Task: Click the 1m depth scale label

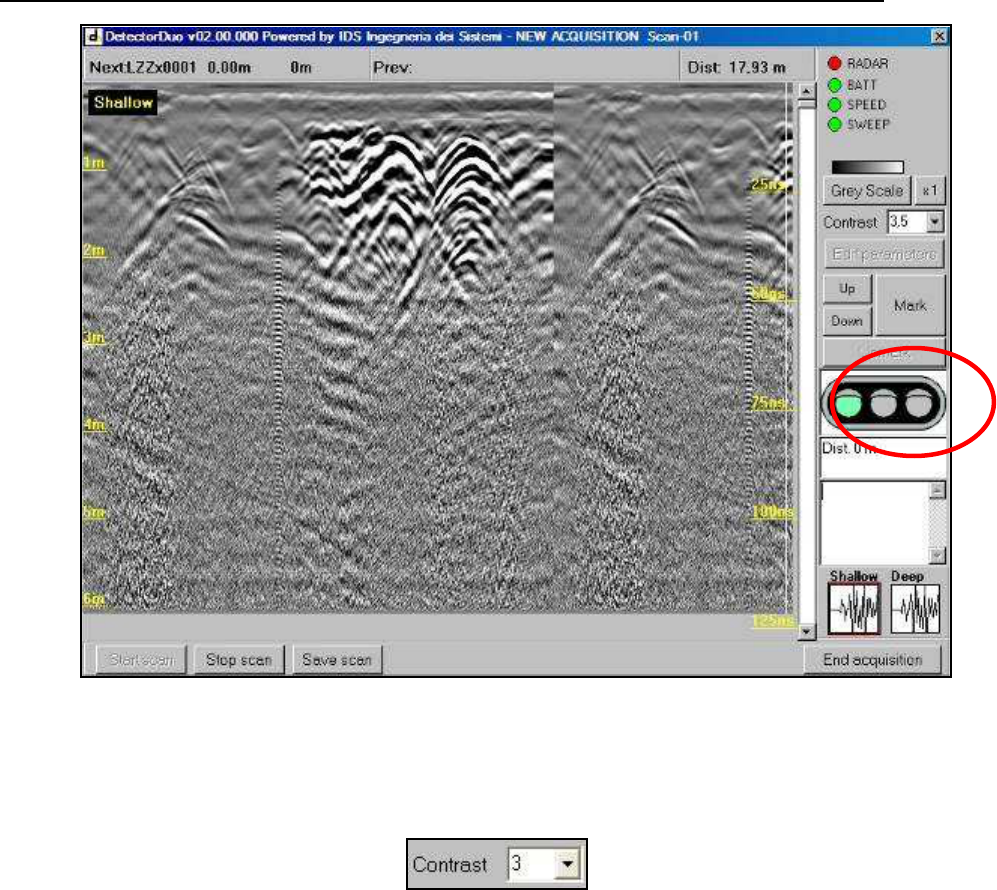Action: coord(94,162)
